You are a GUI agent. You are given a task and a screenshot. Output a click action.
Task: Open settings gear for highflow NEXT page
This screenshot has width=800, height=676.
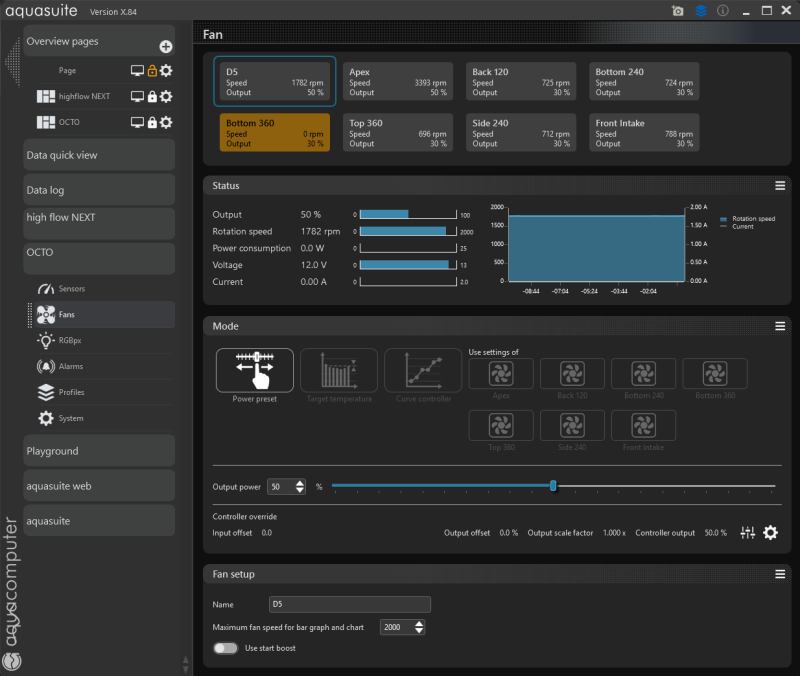(x=166, y=97)
